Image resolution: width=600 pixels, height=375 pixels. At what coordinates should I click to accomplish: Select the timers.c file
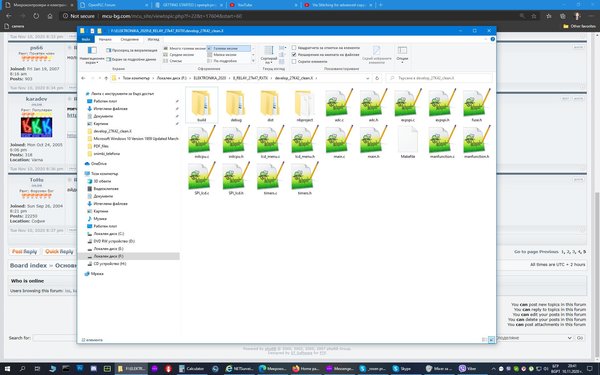270,178
